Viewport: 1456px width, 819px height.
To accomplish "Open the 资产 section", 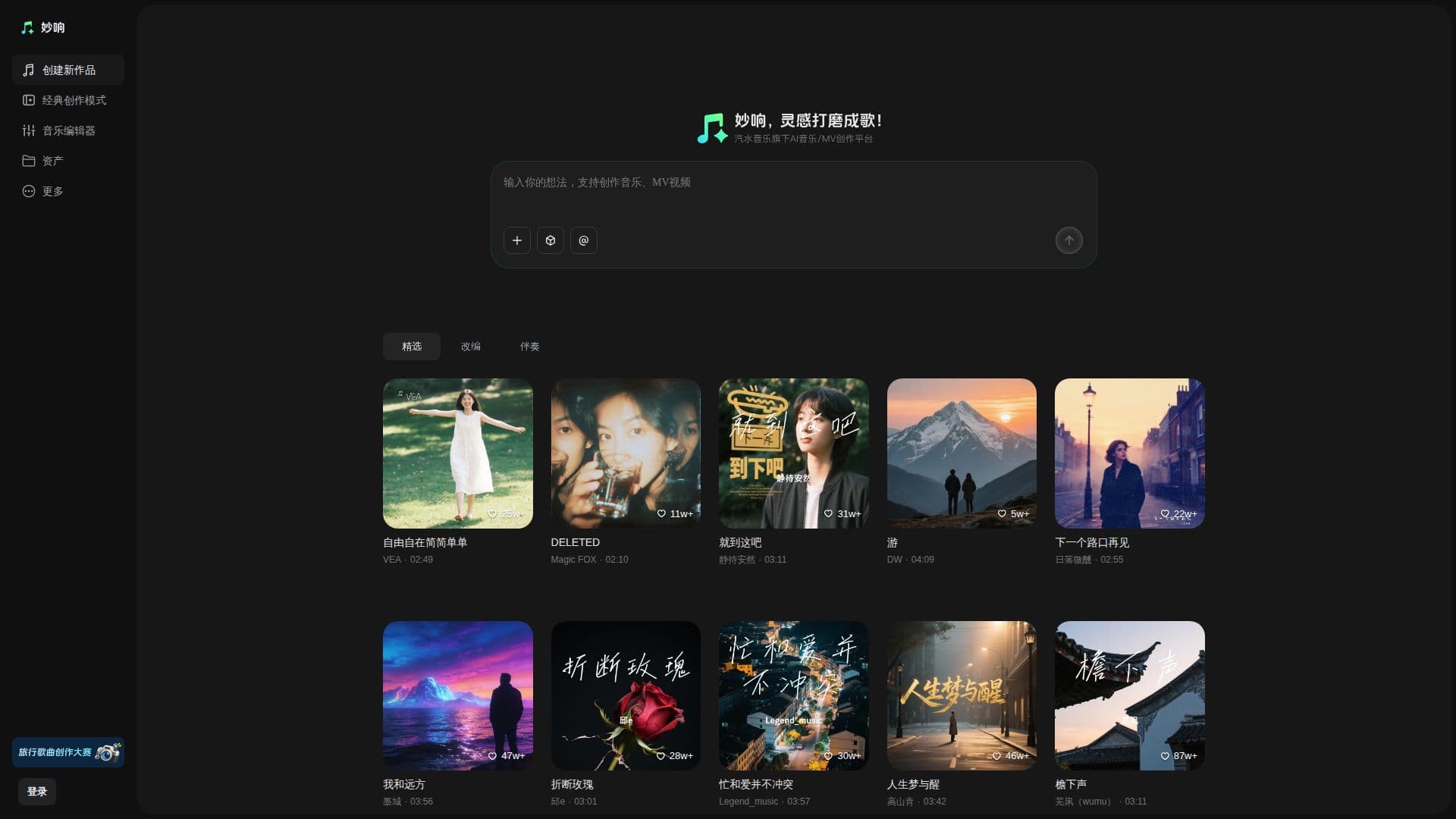I will pos(68,161).
